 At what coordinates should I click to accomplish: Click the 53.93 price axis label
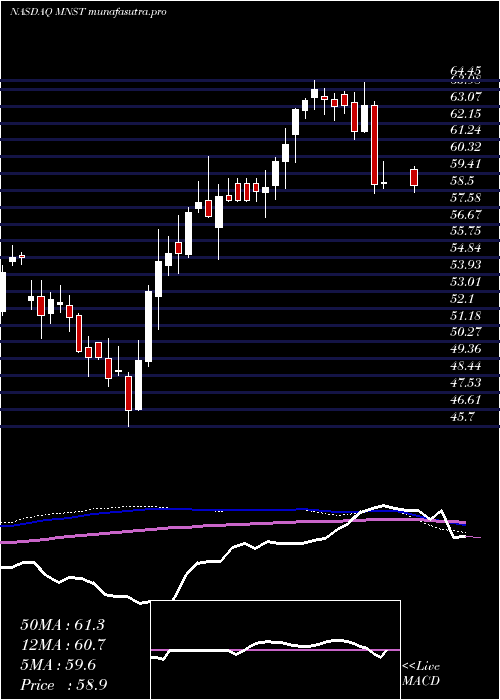point(466,265)
